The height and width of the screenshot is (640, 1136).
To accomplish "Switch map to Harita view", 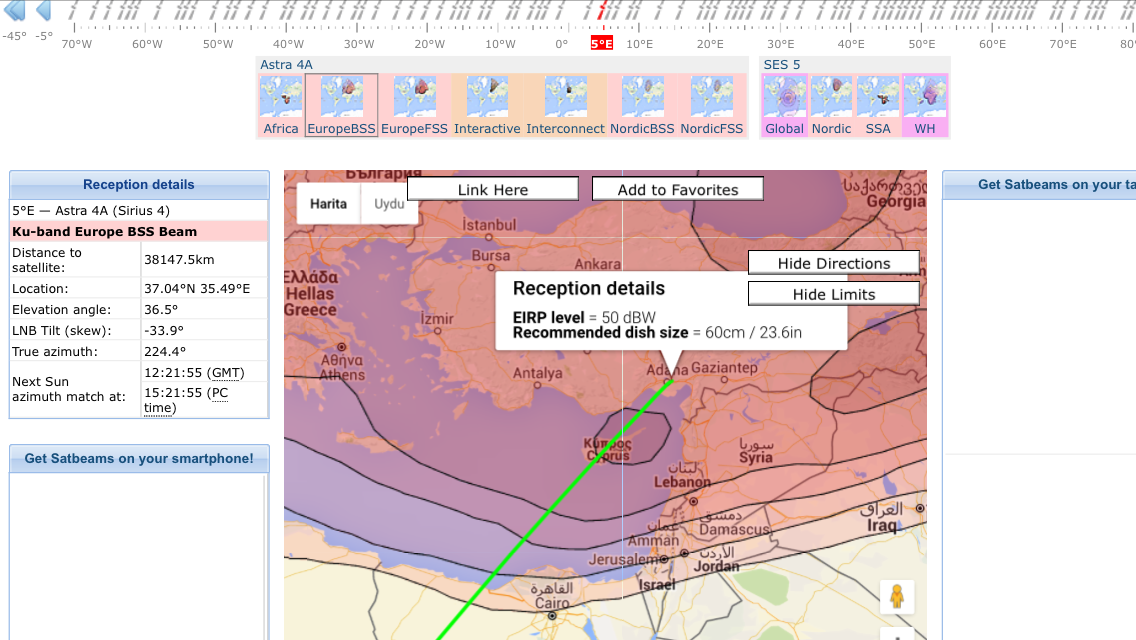I will tap(328, 204).
